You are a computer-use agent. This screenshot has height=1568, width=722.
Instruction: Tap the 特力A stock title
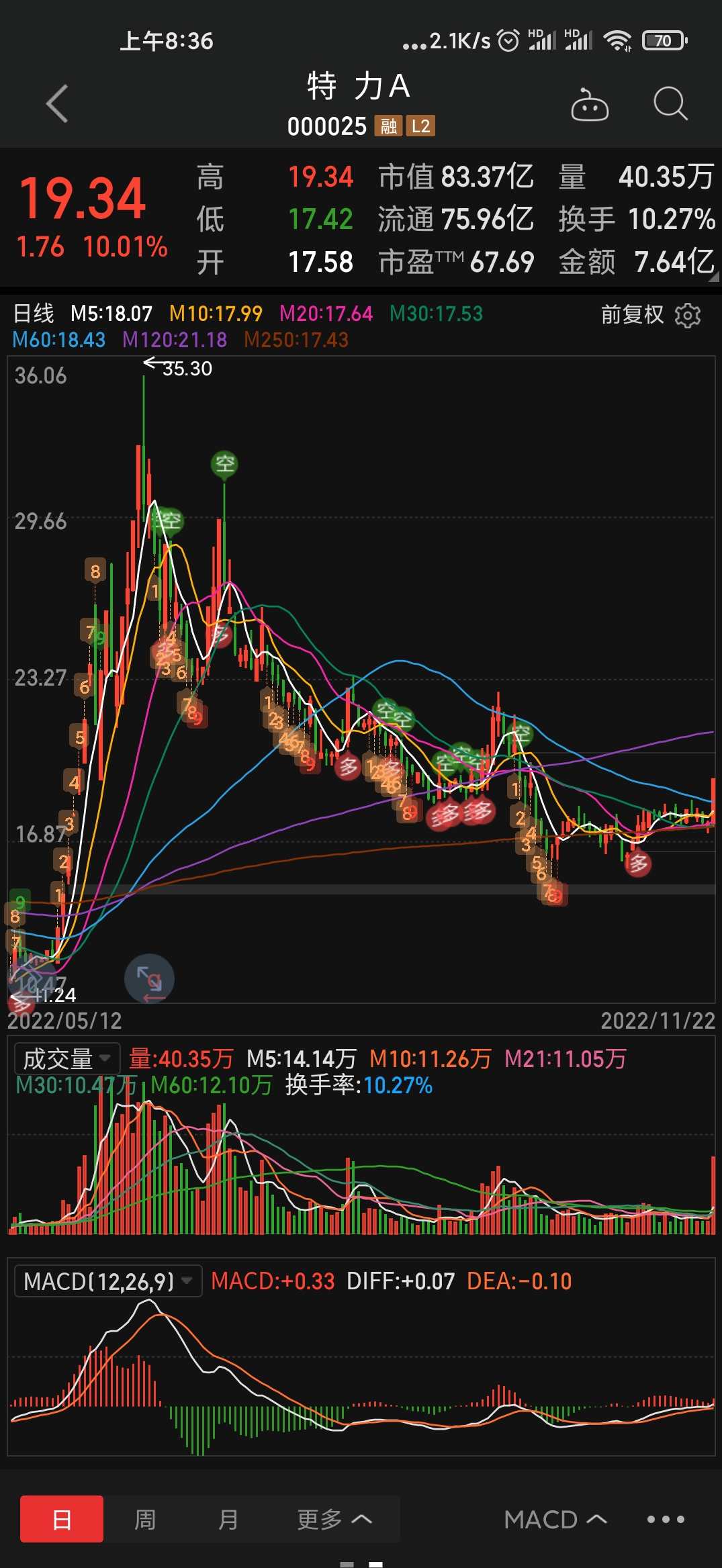coord(359,87)
